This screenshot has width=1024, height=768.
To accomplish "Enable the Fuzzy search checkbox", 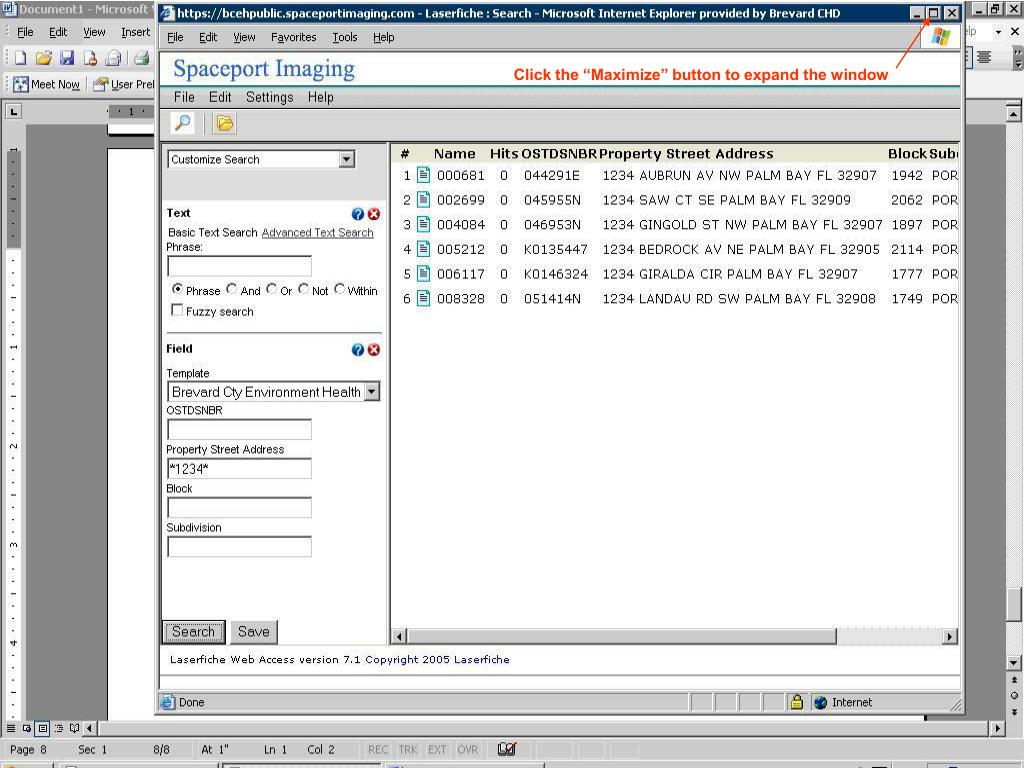I will pyautogui.click(x=177, y=310).
